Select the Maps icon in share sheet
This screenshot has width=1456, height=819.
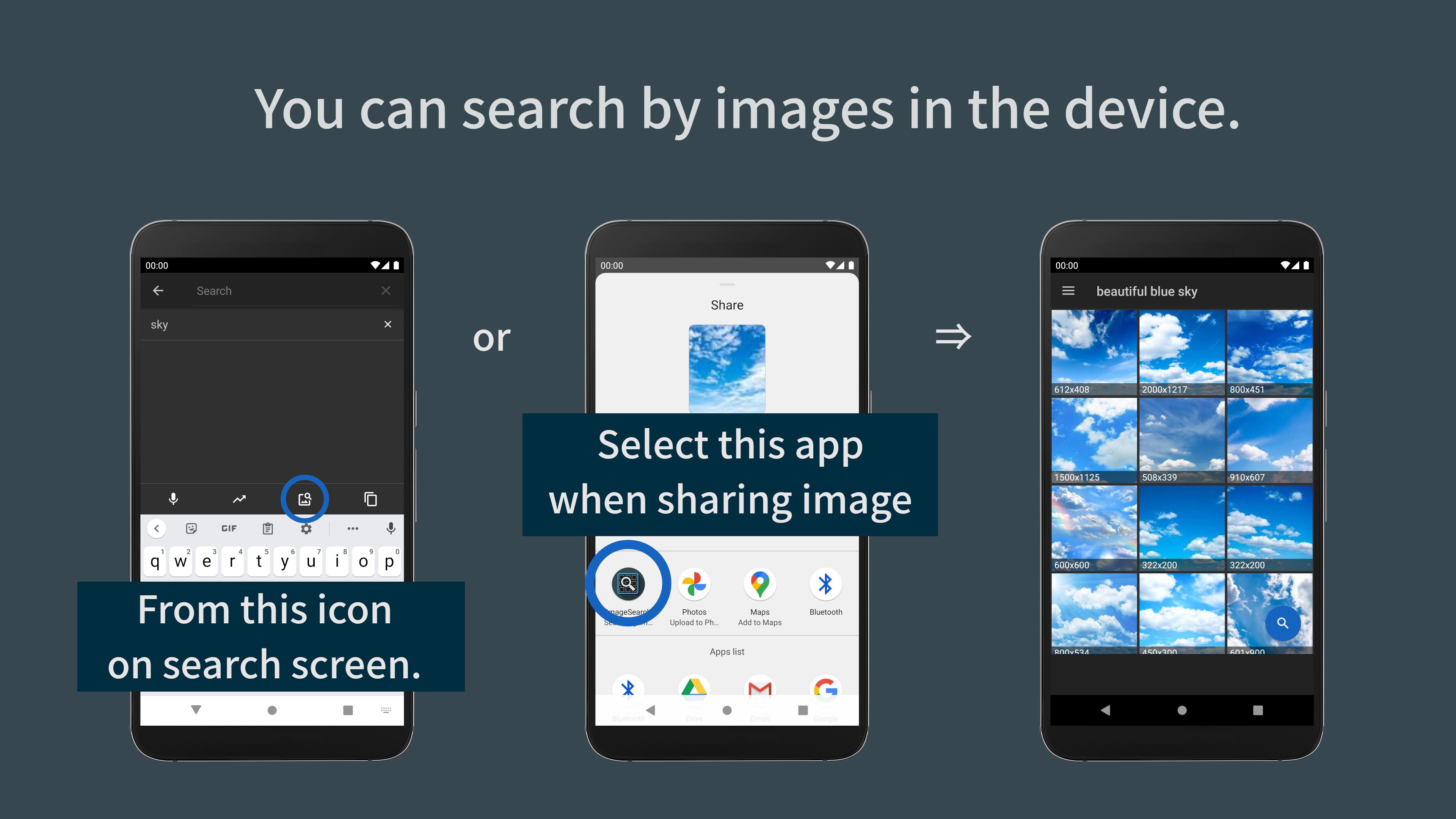pos(759,584)
